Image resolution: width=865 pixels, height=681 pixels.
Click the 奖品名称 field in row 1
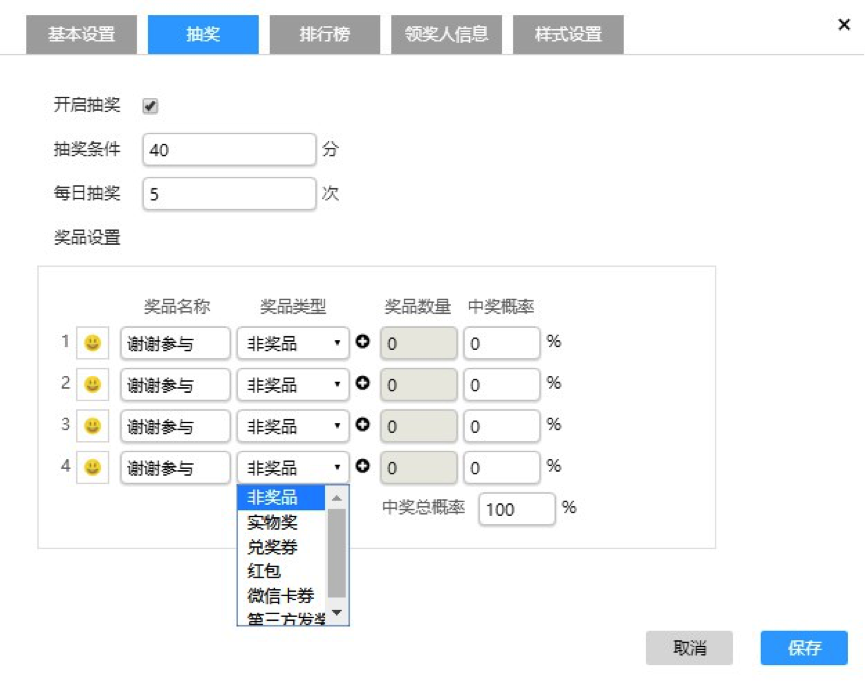click(175, 343)
